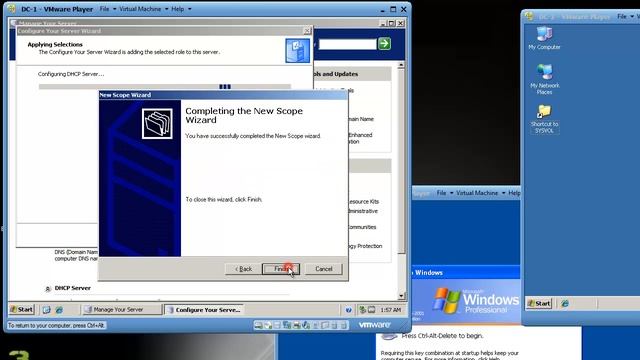Open dropdown arrow beside Help in DC-1
The height and width of the screenshot is (360, 640).
(189, 9)
